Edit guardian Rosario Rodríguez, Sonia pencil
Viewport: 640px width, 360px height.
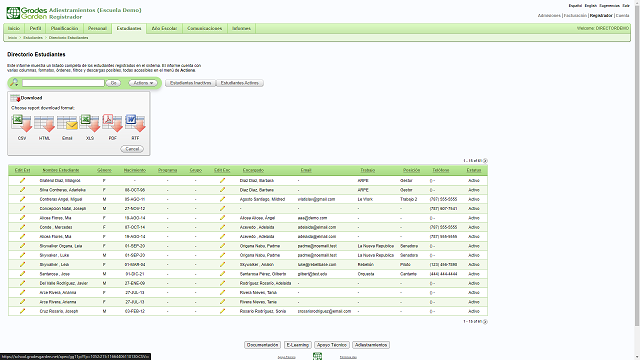pos(222,311)
